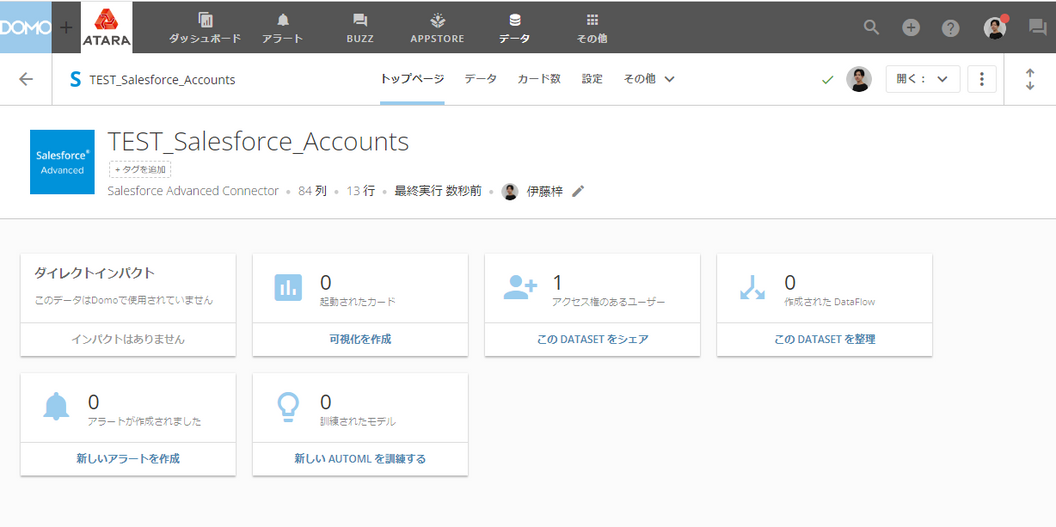Click the bar chart cards icon
The width and height of the screenshot is (1056, 527).
(288, 288)
